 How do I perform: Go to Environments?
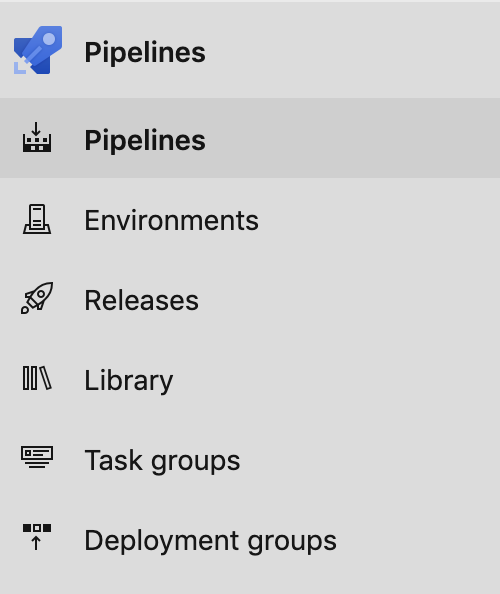point(250,220)
